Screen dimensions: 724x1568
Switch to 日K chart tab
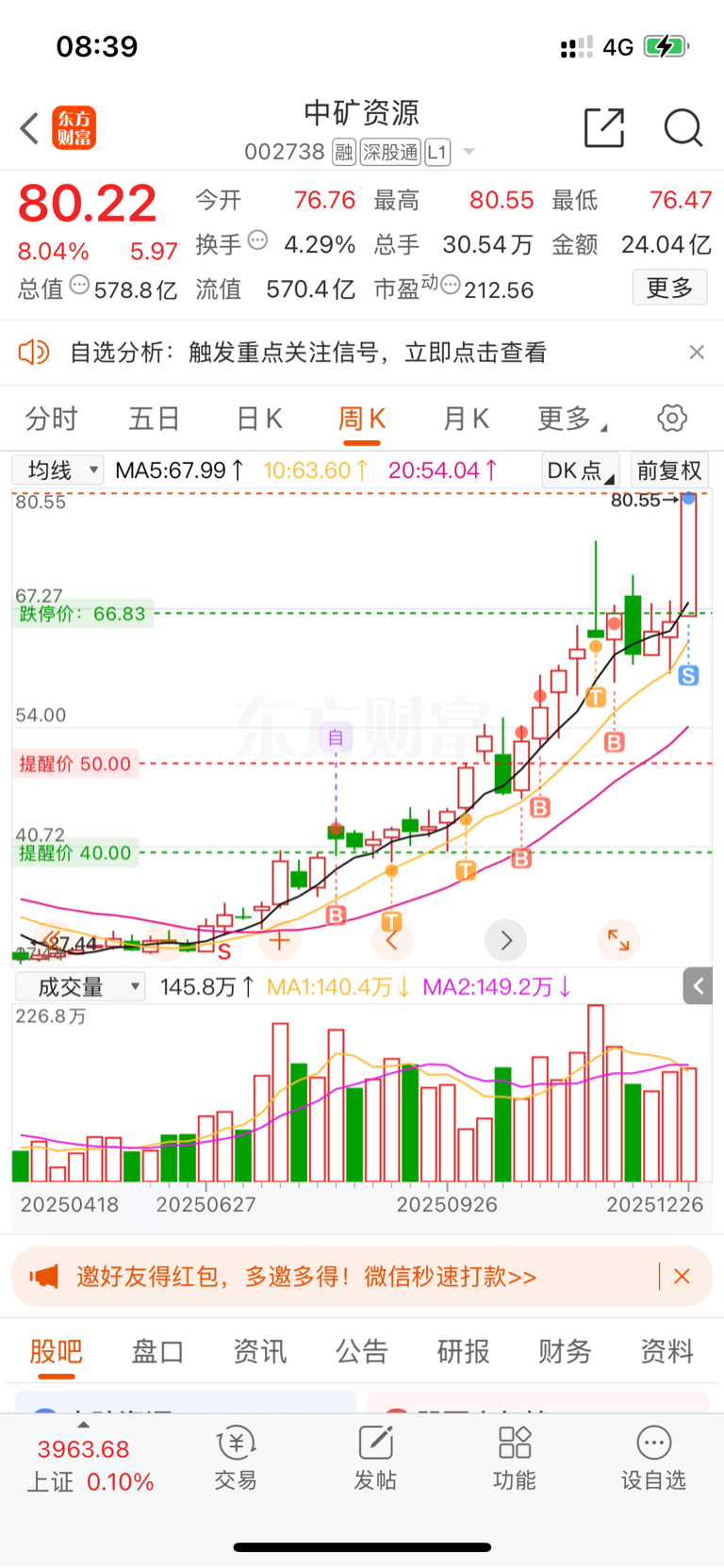click(259, 419)
